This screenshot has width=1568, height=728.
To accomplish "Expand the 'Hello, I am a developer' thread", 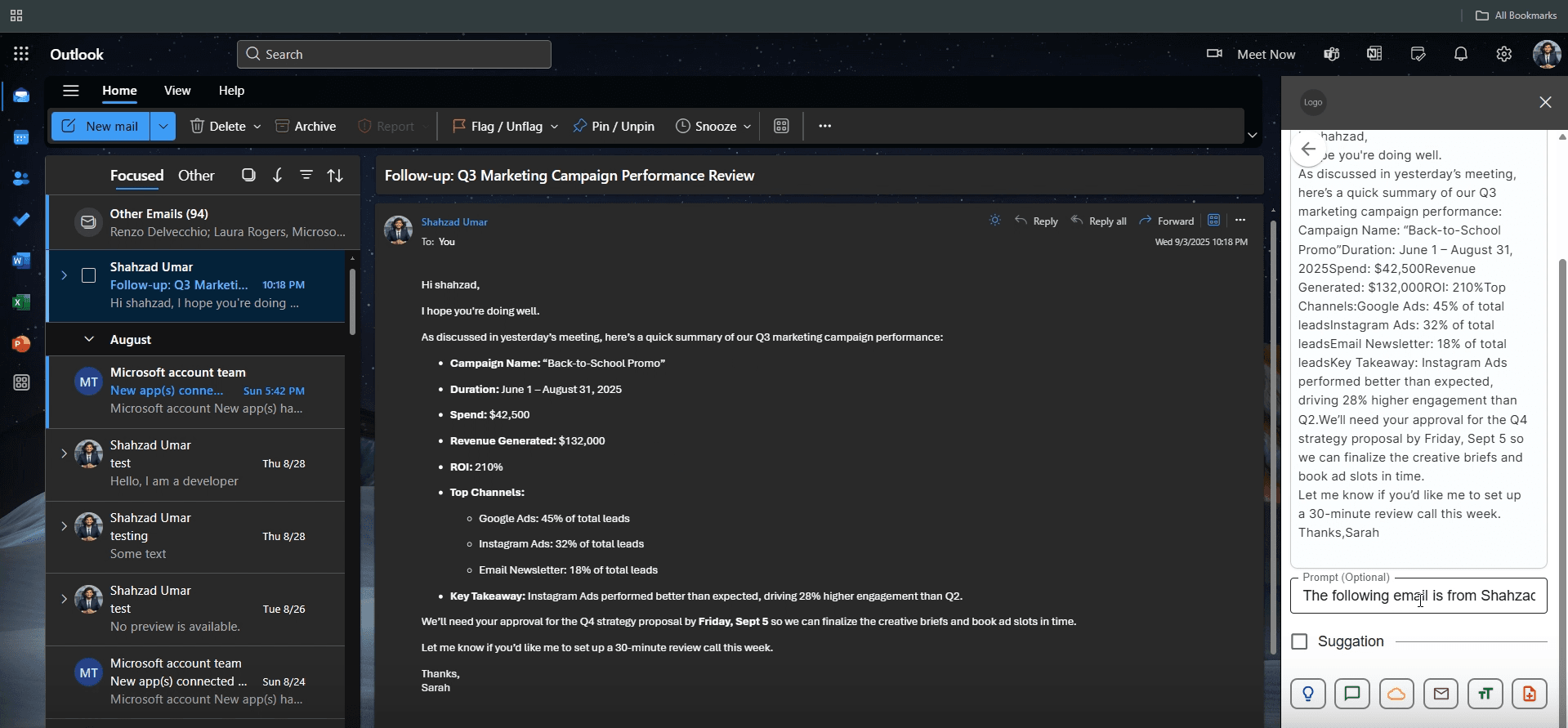I will (x=64, y=453).
